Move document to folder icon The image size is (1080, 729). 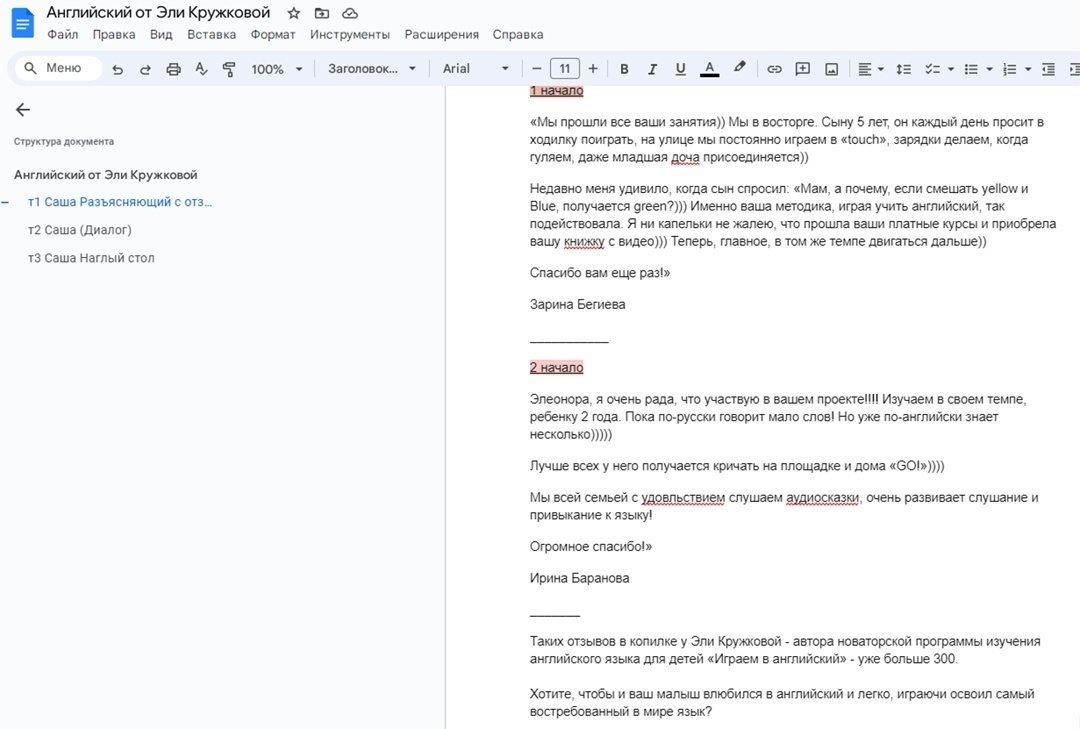tap(322, 13)
